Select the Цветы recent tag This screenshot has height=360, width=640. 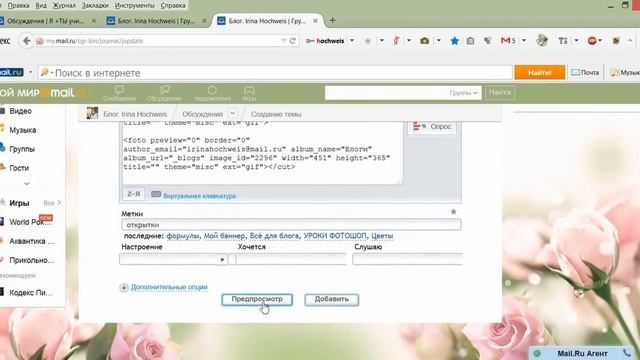coord(382,236)
